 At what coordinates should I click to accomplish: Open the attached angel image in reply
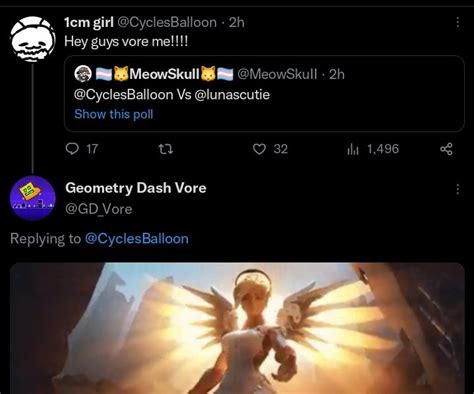click(237, 328)
